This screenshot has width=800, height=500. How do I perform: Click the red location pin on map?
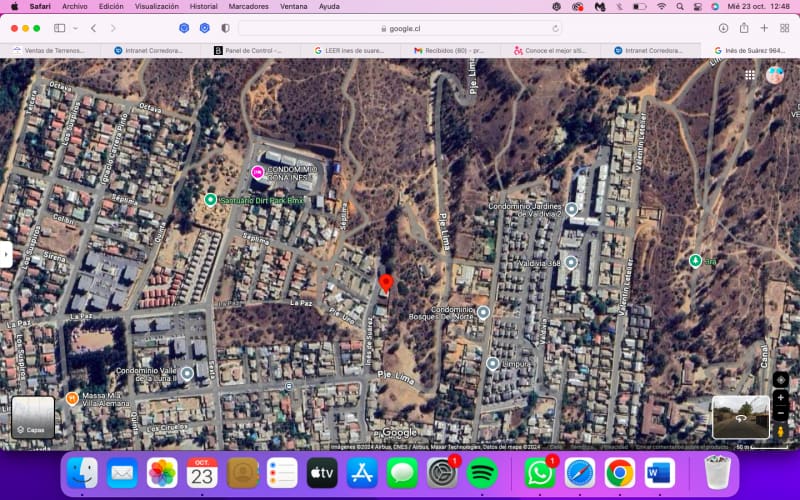click(x=386, y=283)
